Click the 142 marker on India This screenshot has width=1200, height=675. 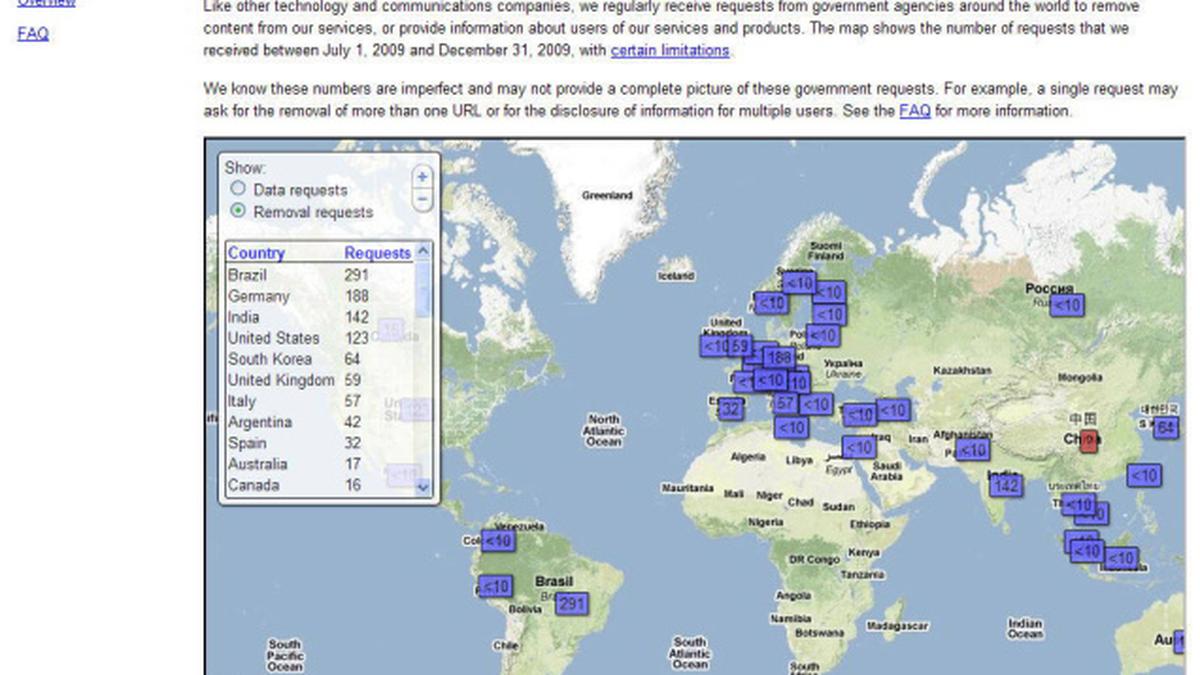coord(1006,486)
